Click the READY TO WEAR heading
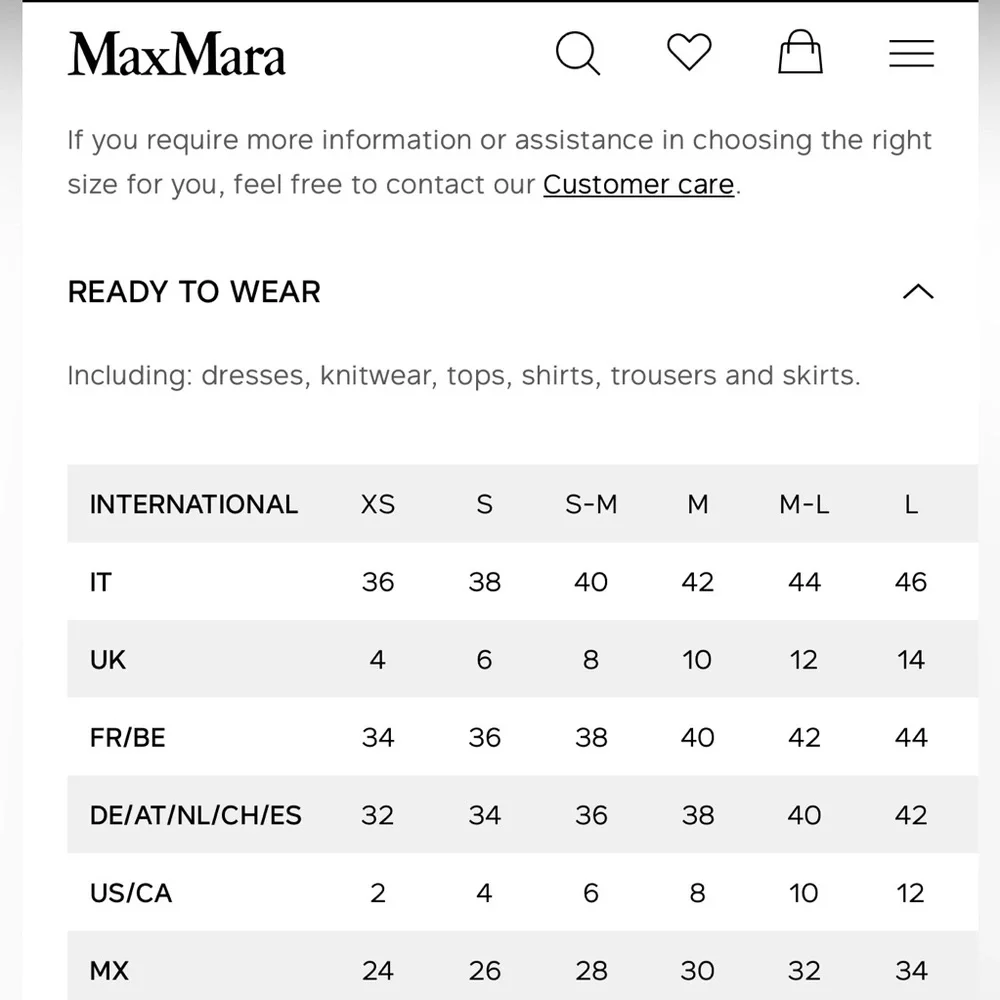 coord(193,291)
